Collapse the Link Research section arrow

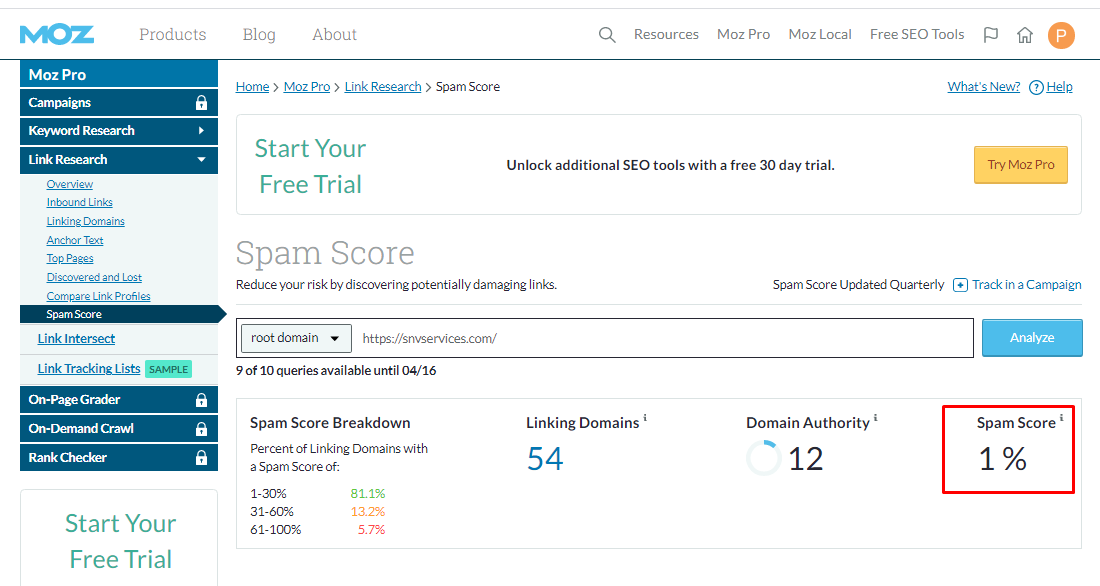point(201,159)
